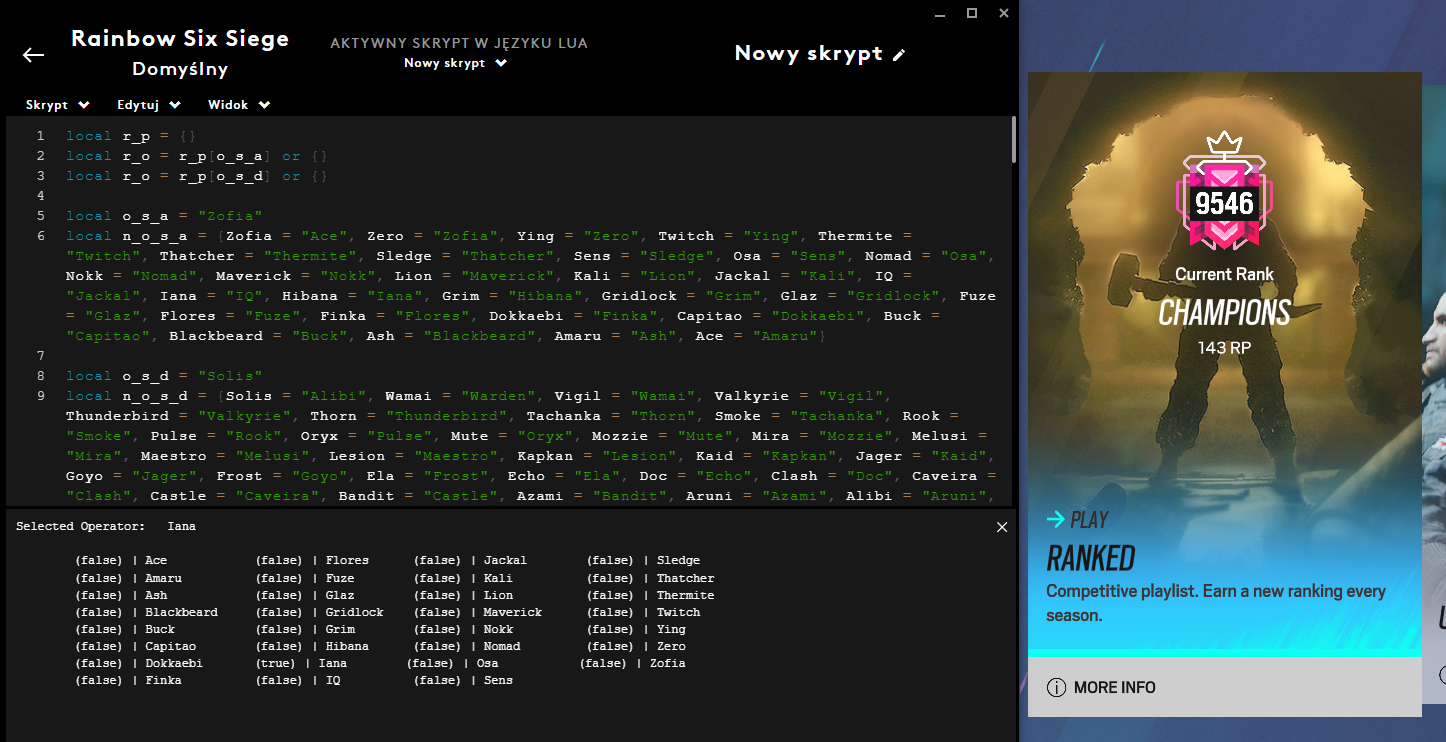Open the Skrypt menu
Screen dimensions: 1446x742
click(x=57, y=105)
